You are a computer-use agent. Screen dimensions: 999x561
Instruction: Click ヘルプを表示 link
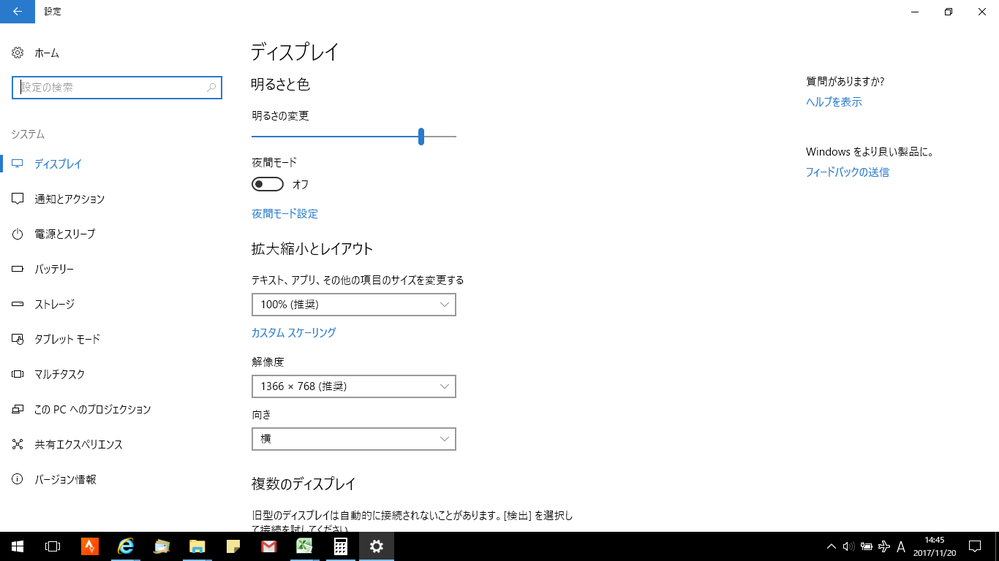point(833,102)
